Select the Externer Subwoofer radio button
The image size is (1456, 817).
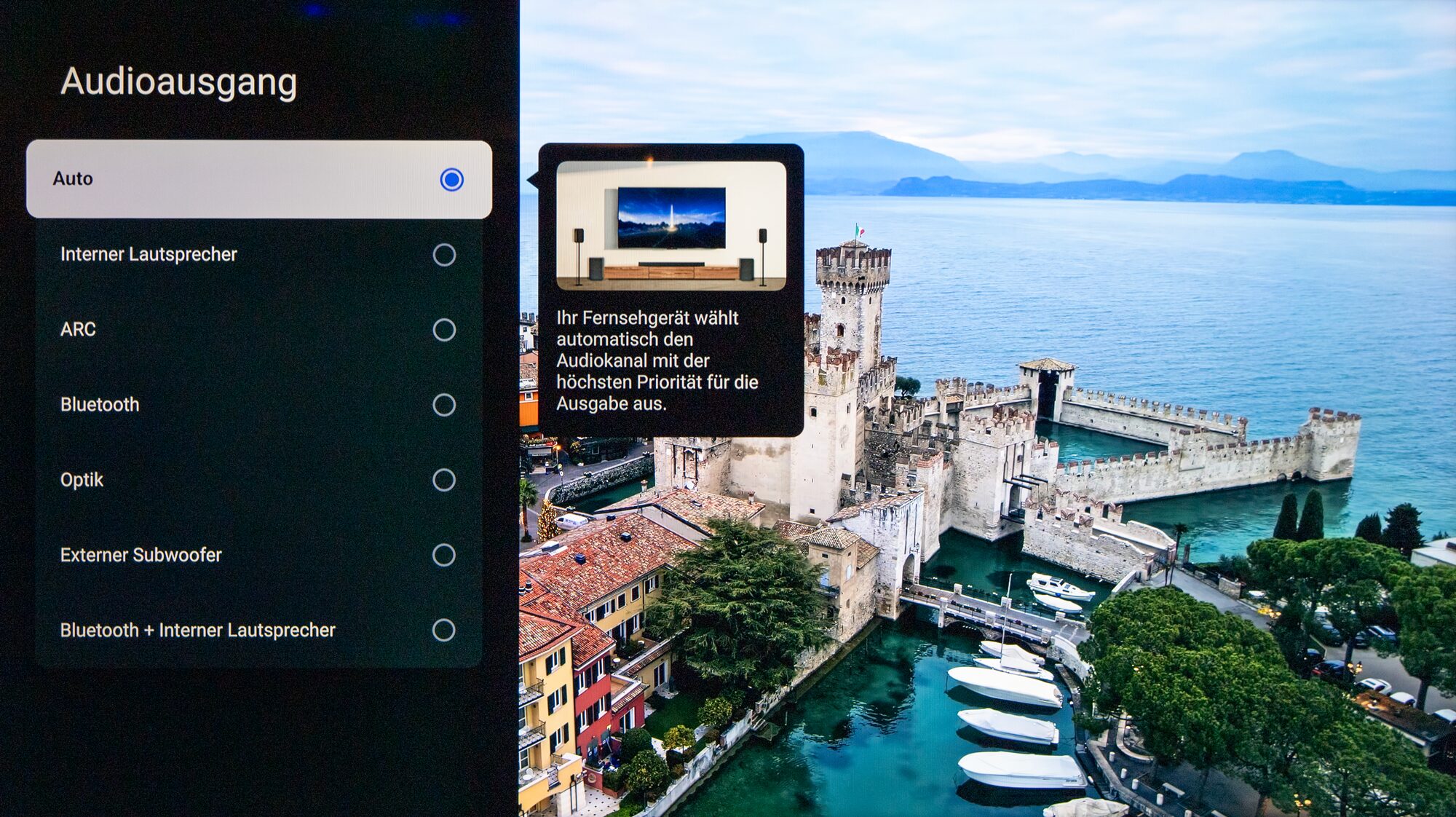[444, 555]
